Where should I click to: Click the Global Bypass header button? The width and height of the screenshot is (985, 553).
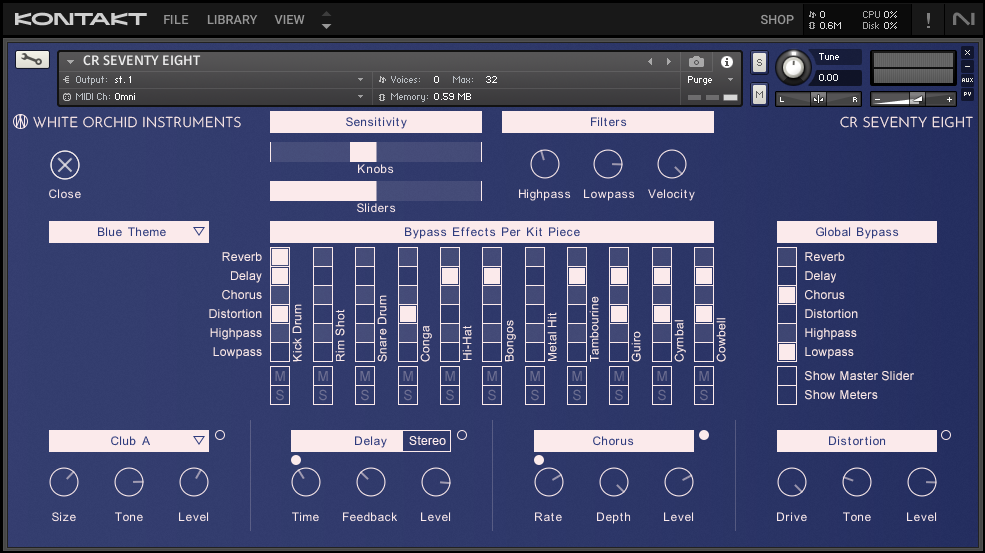pyautogui.click(x=857, y=232)
